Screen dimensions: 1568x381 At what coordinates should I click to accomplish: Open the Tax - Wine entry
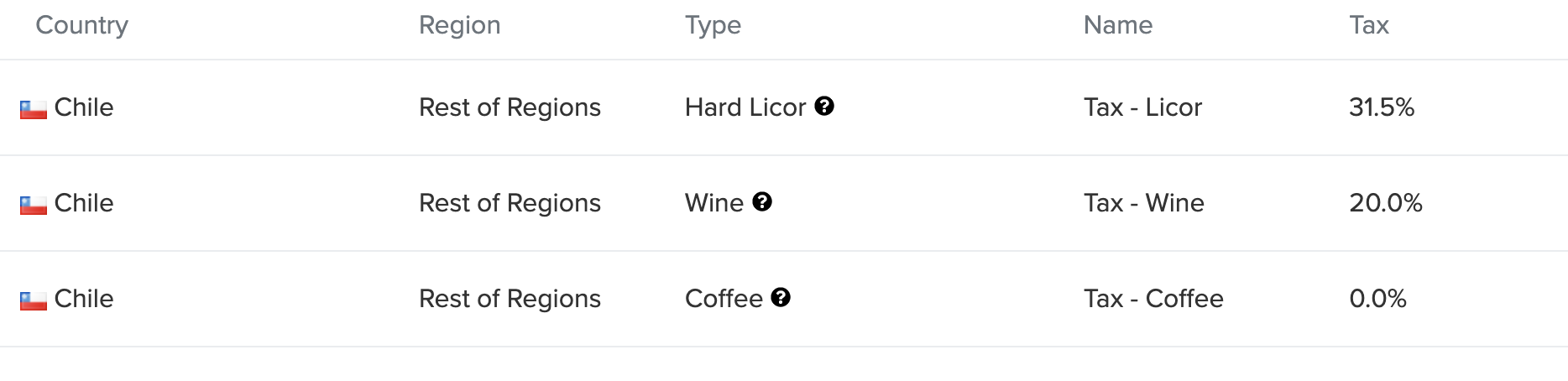pos(1144,203)
